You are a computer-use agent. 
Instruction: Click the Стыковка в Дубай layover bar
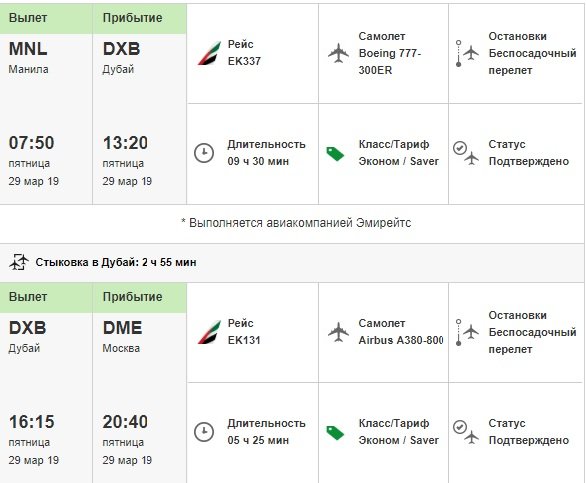point(292,262)
